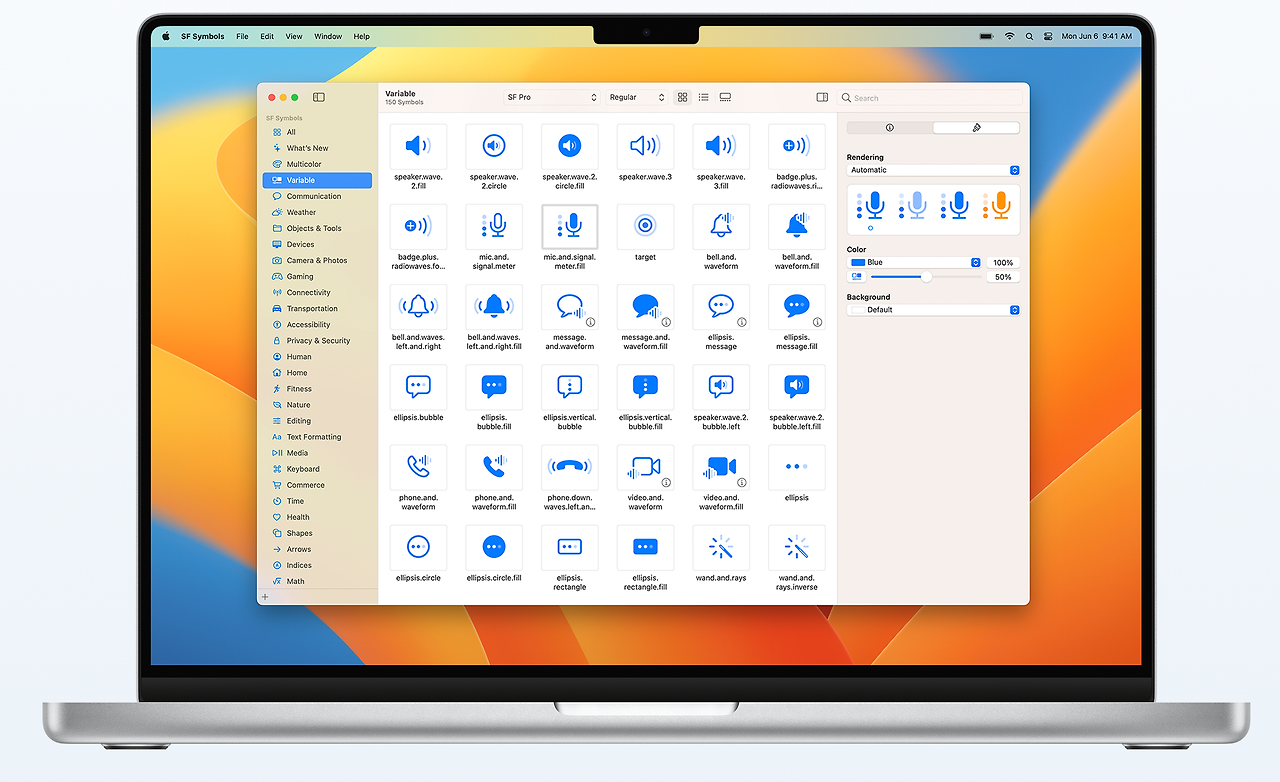Switch to grid view
1280x782 pixels.
683,97
